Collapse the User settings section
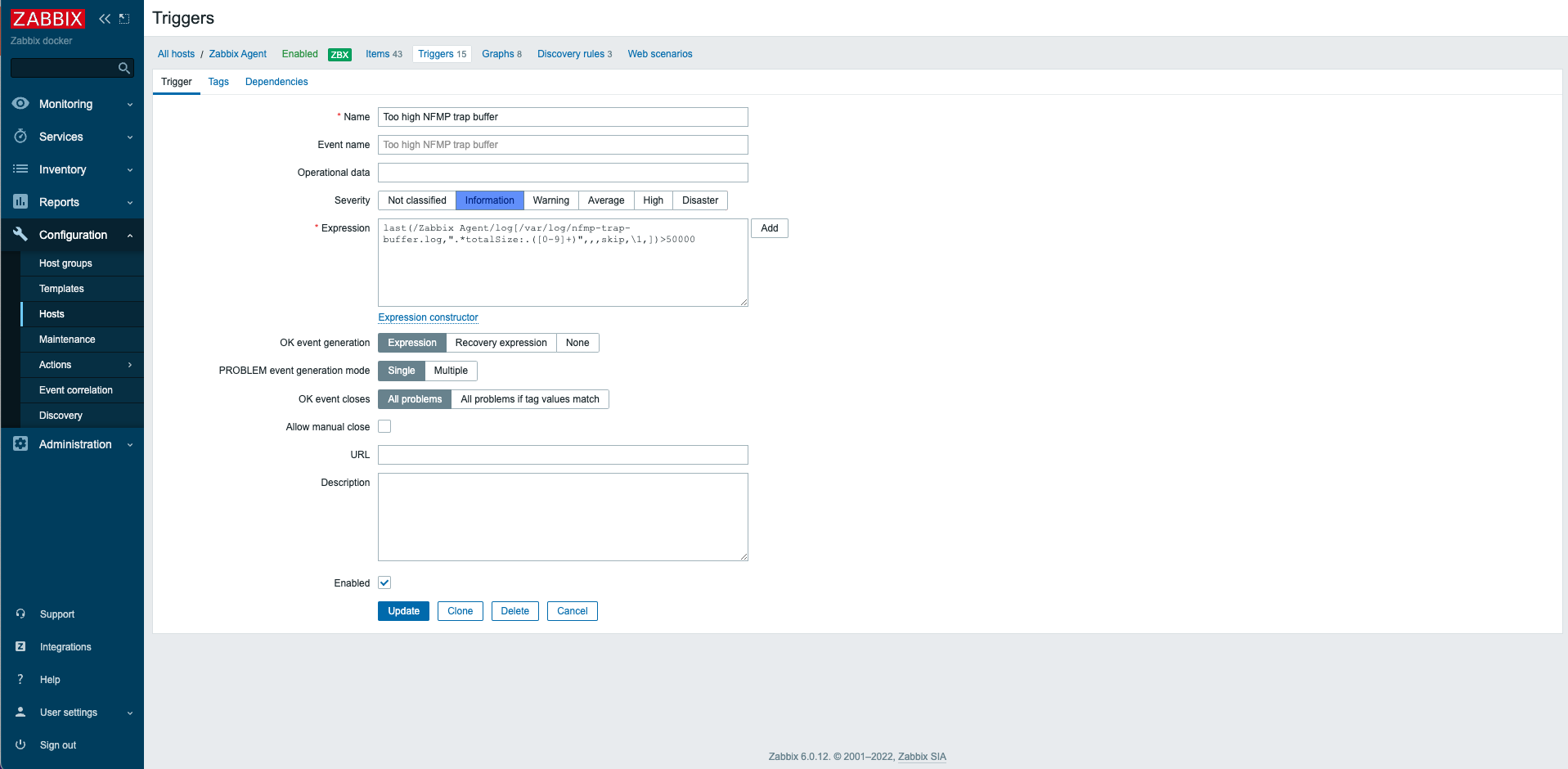 pyautogui.click(x=129, y=713)
